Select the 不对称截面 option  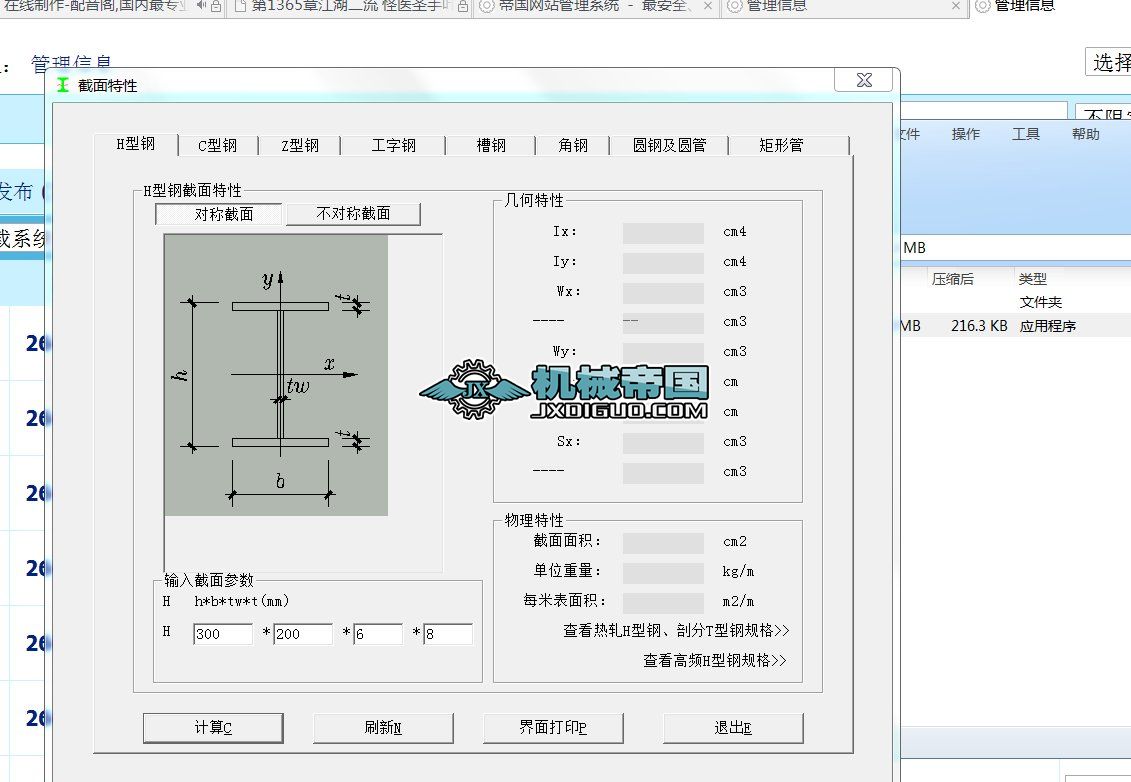click(355, 213)
